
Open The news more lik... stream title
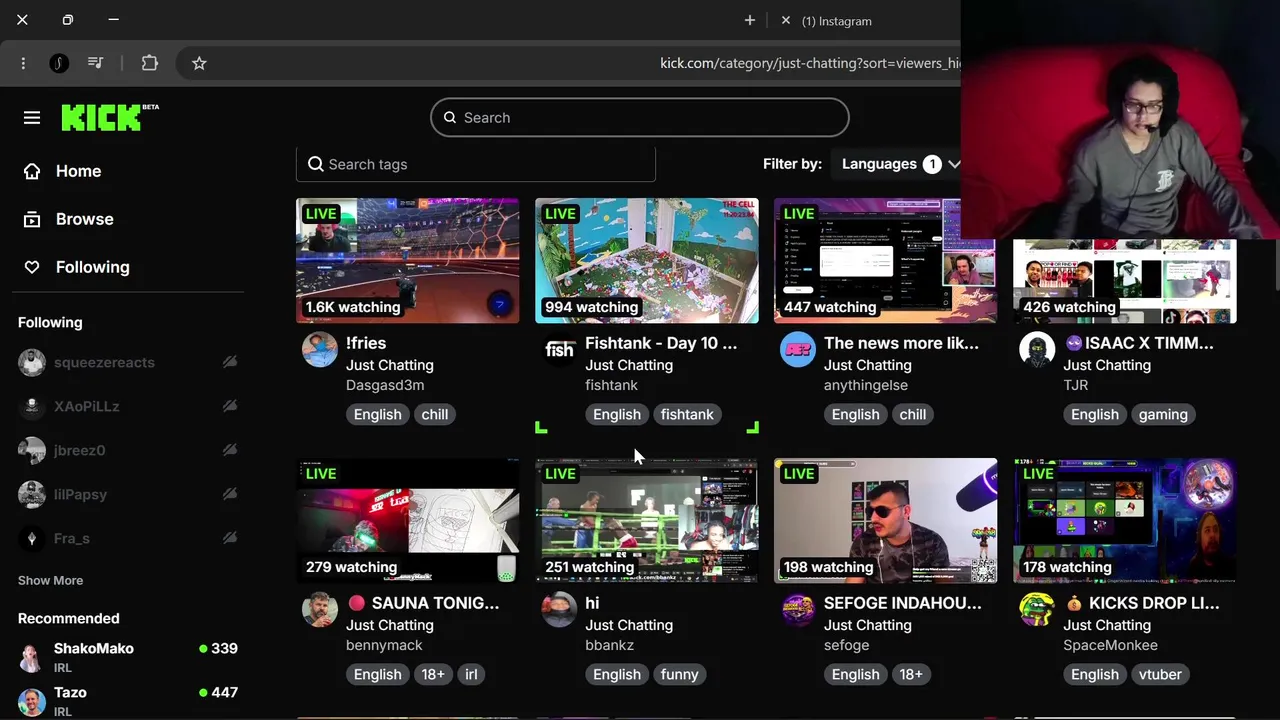[901, 343]
